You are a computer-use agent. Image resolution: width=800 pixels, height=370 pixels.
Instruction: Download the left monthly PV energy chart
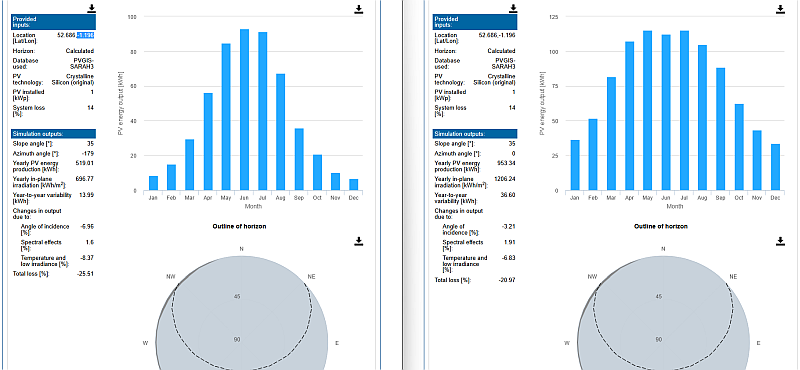click(x=359, y=9)
